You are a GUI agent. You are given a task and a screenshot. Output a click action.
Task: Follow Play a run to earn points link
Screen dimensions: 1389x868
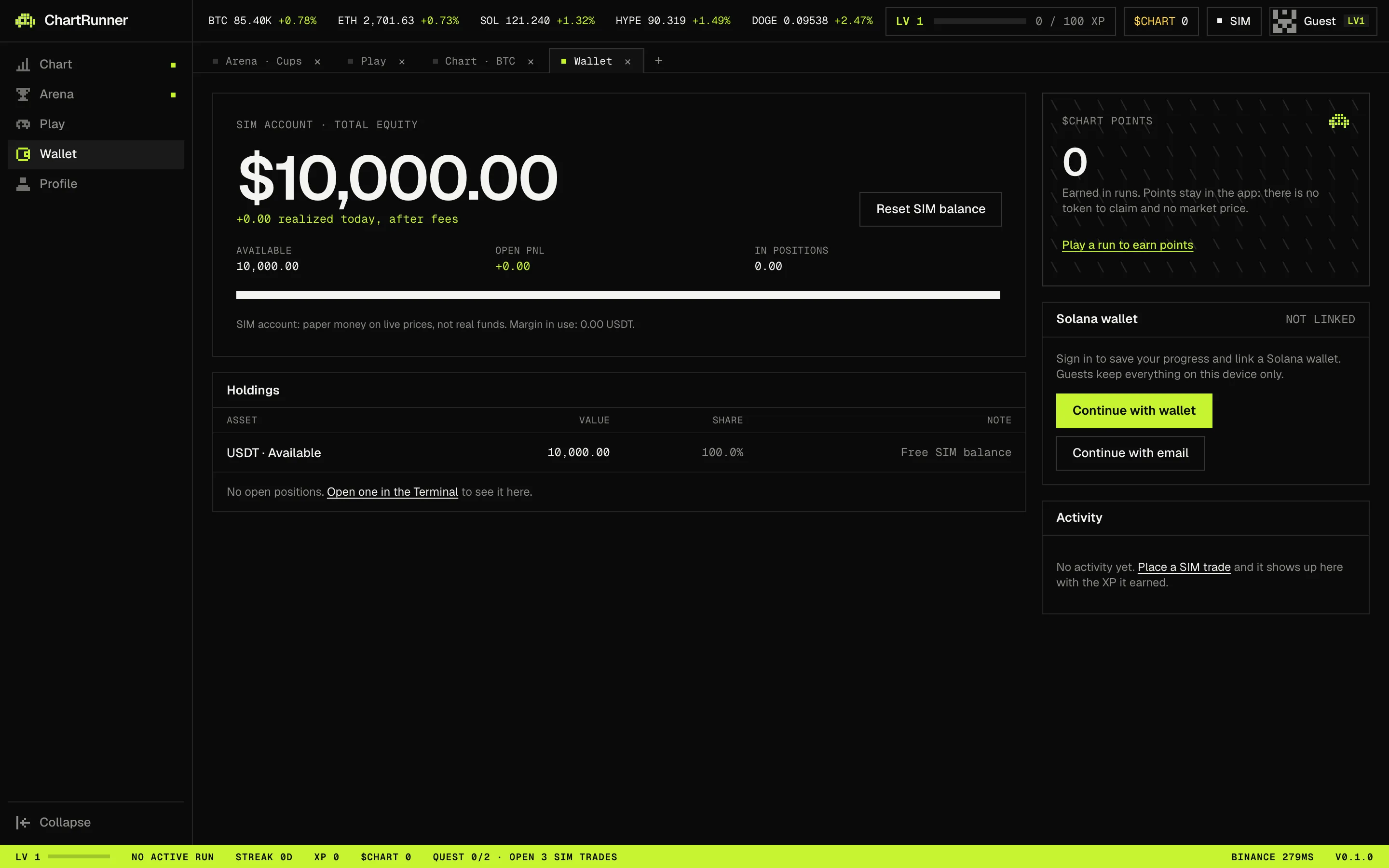click(x=1127, y=244)
